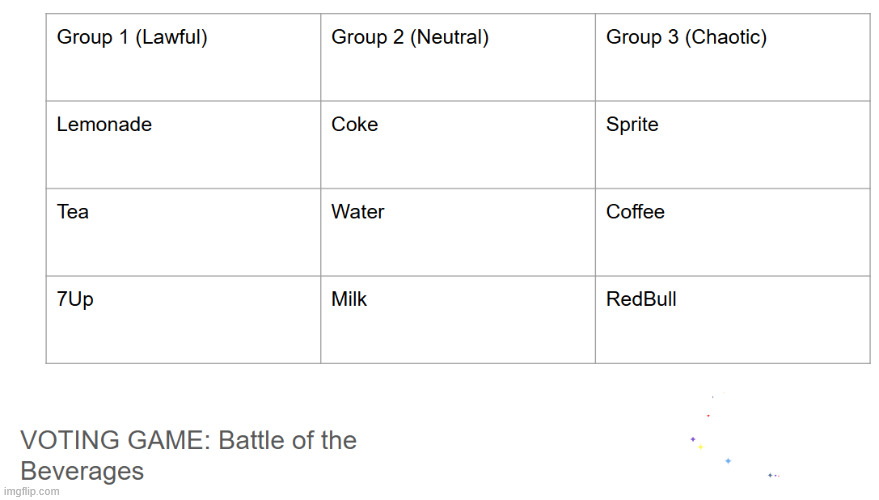Click the Group 3 (Chaotic) header cell

click(733, 58)
